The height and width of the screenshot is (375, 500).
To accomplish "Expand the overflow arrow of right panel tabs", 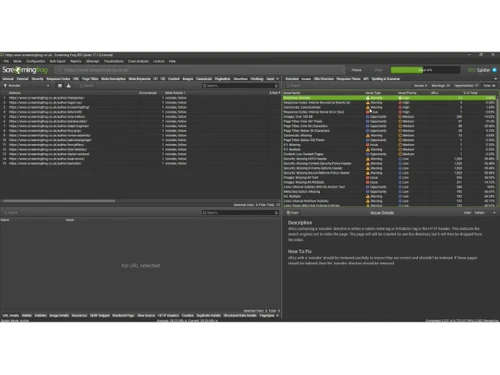I will [495, 79].
